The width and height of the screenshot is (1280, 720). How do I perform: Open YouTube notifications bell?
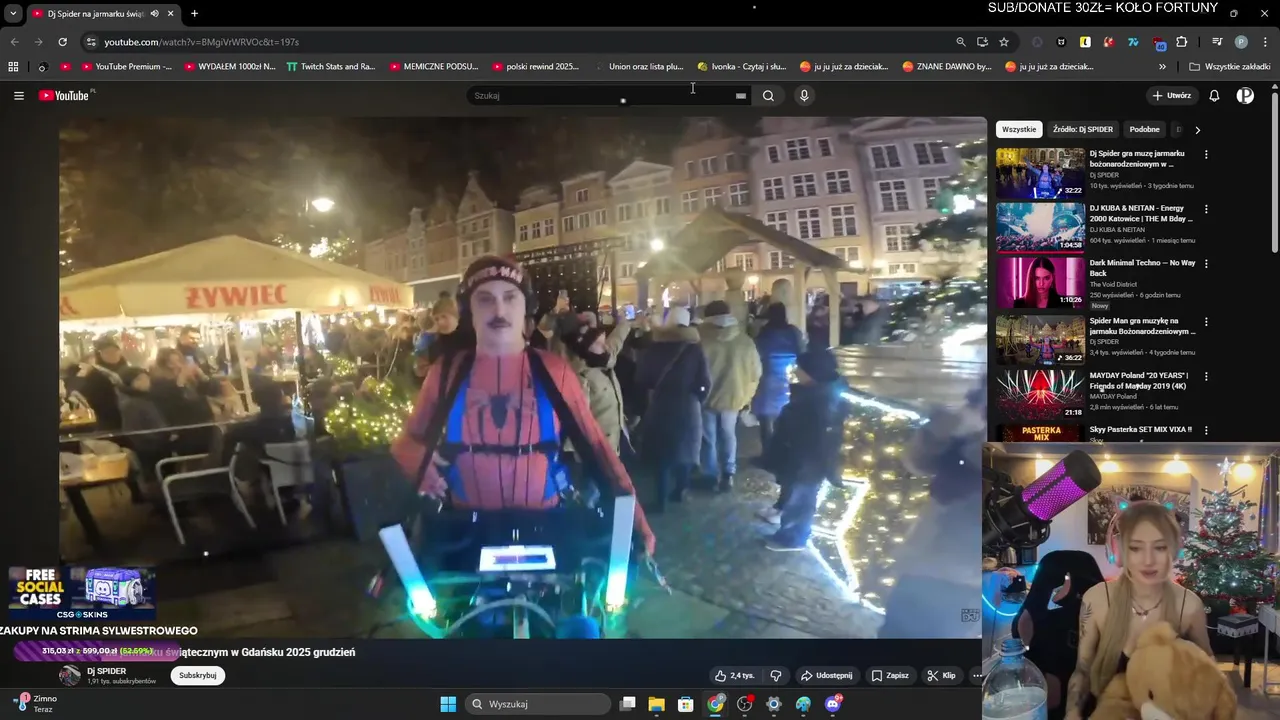pyautogui.click(x=1214, y=96)
